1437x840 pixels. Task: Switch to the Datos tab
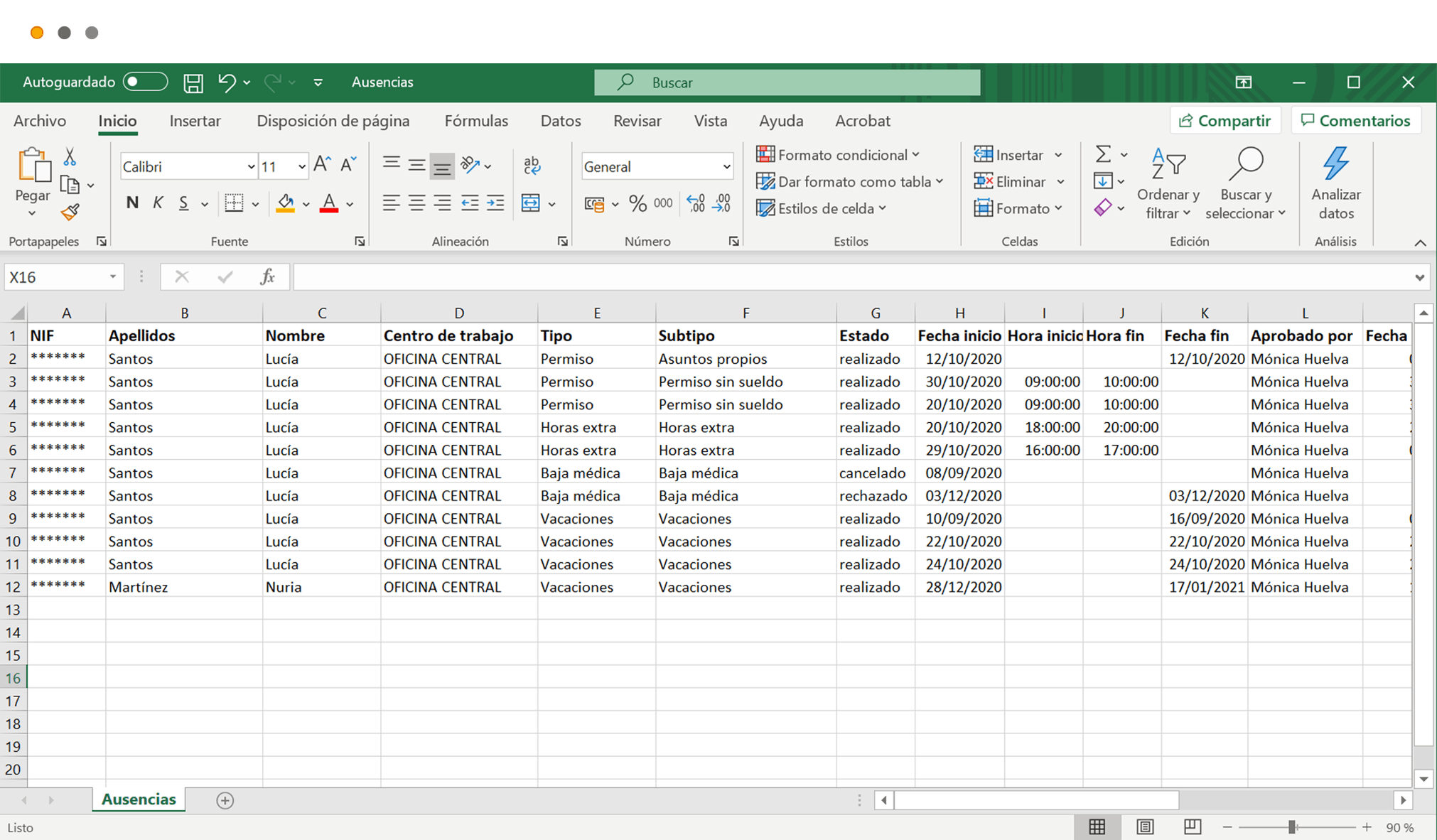click(561, 121)
